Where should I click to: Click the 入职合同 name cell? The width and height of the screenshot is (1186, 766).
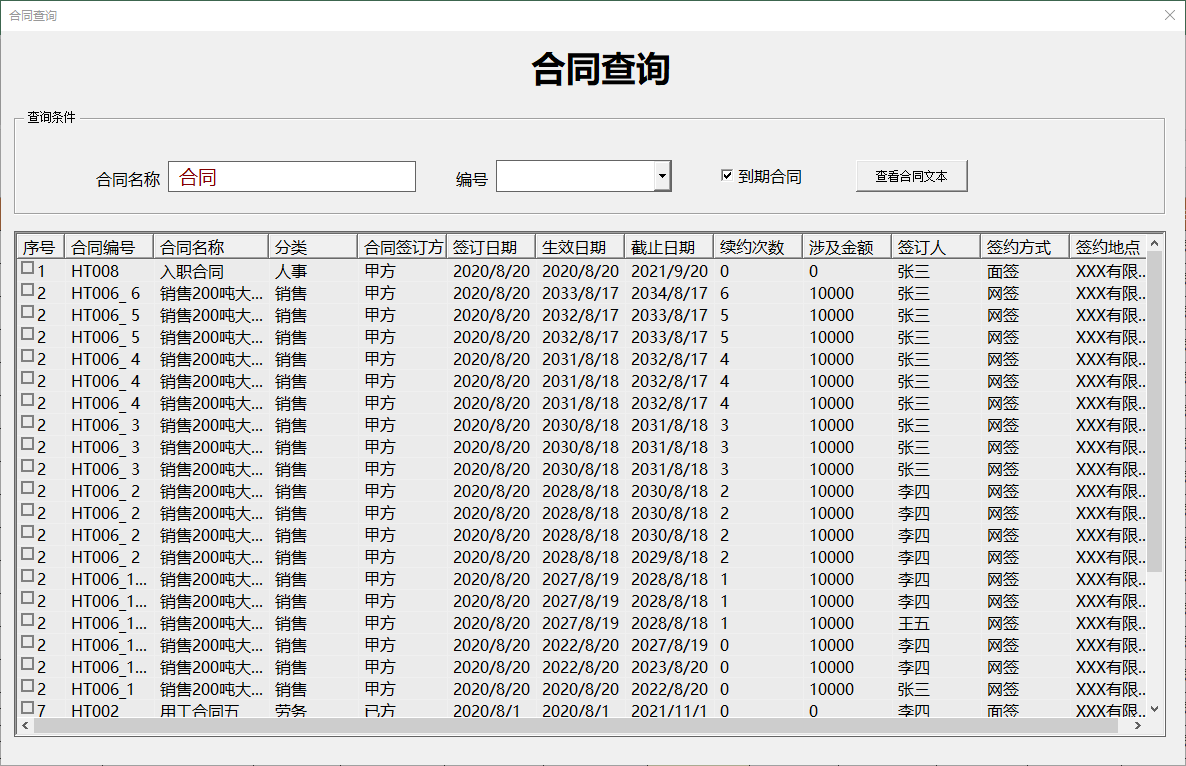pos(192,271)
